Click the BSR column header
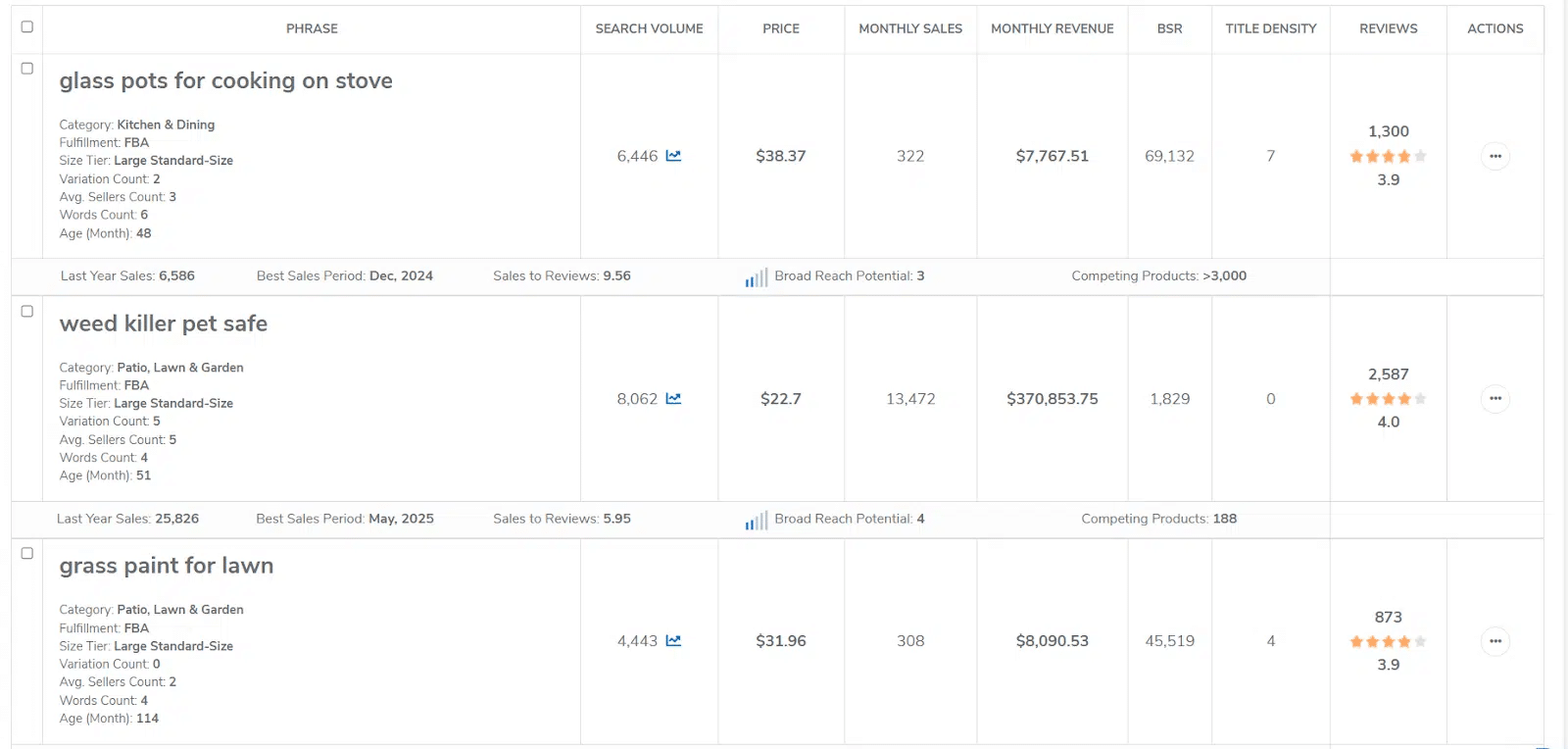The height and width of the screenshot is (749, 1568). pyautogui.click(x=1169, y=28)
